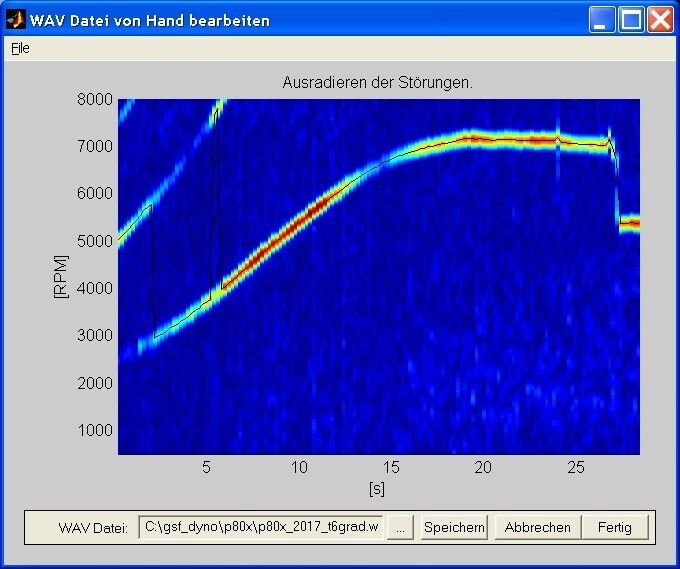The image size is (680, 569).
Task: Open the File menu
Action: [20, 48]
